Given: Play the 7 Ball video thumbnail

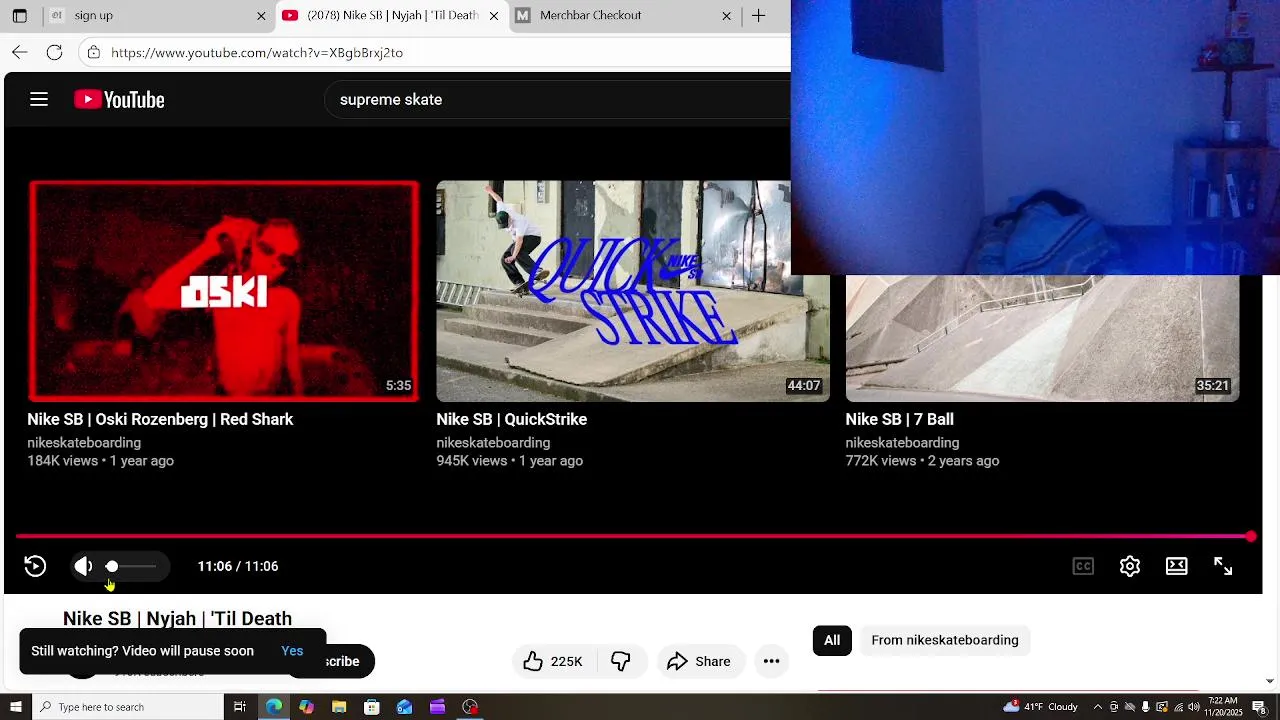Looking at the screenshot, I should coord(1042,338).
